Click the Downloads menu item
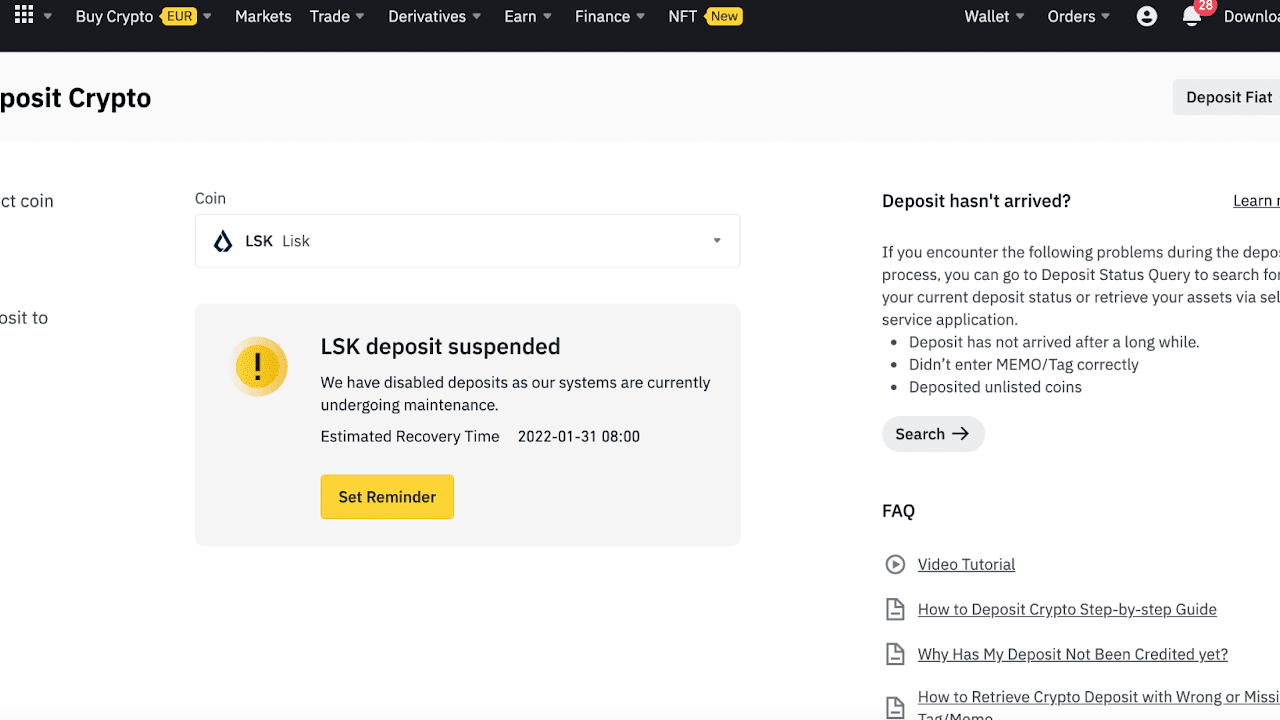 point(1252,16)
